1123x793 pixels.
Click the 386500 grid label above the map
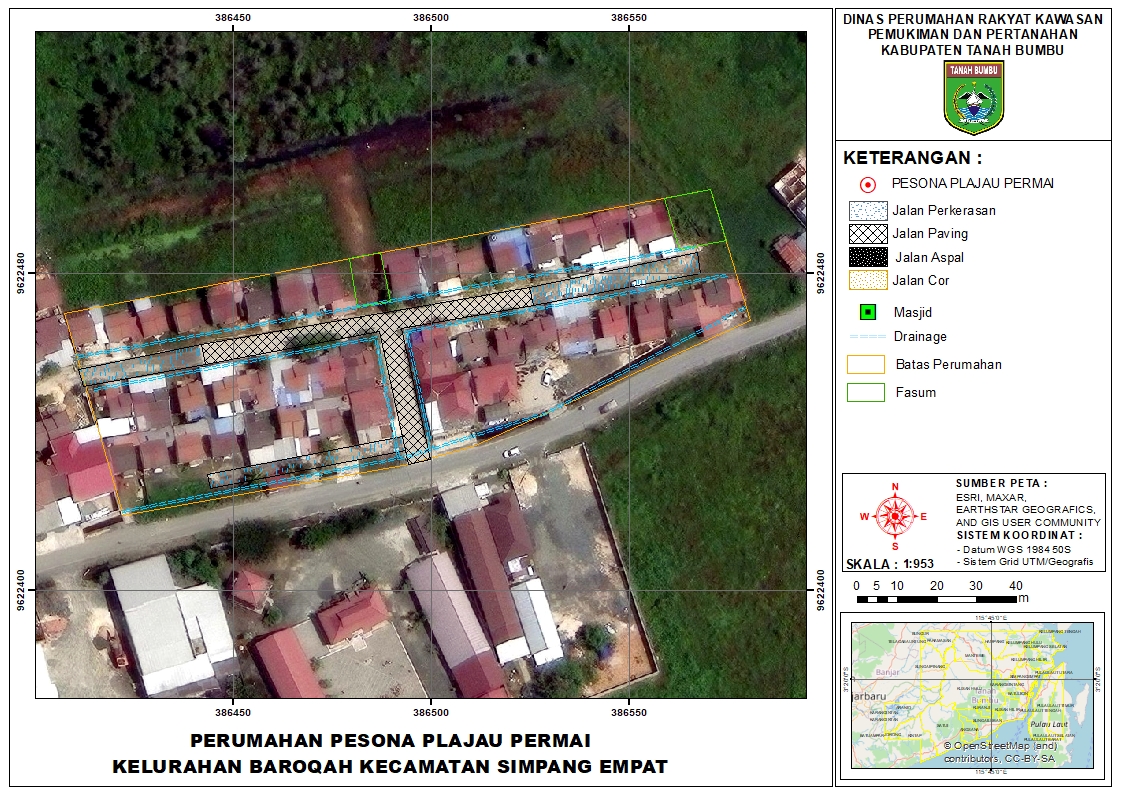(x=431, y=17)
